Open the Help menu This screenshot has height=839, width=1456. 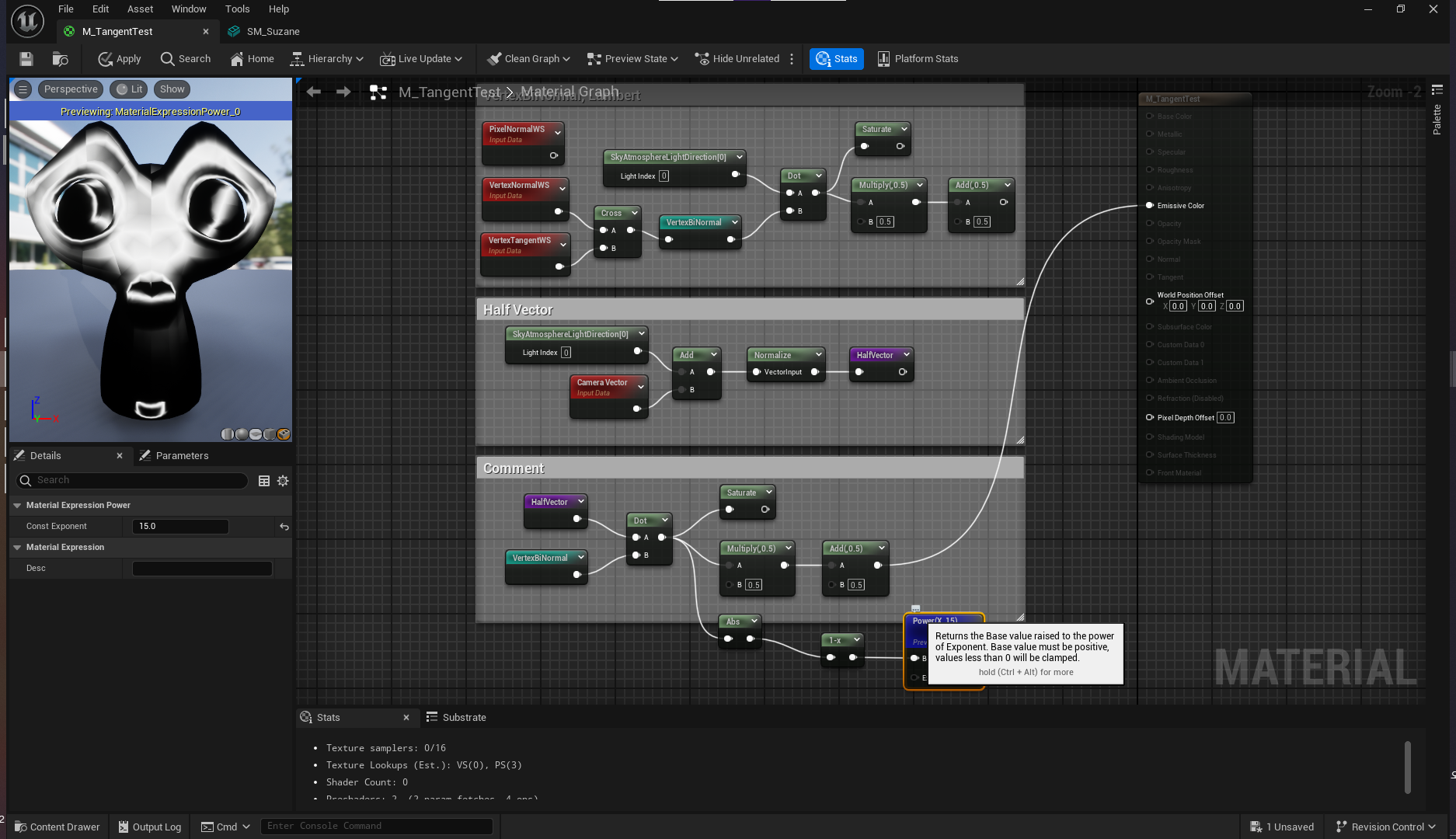279,9
